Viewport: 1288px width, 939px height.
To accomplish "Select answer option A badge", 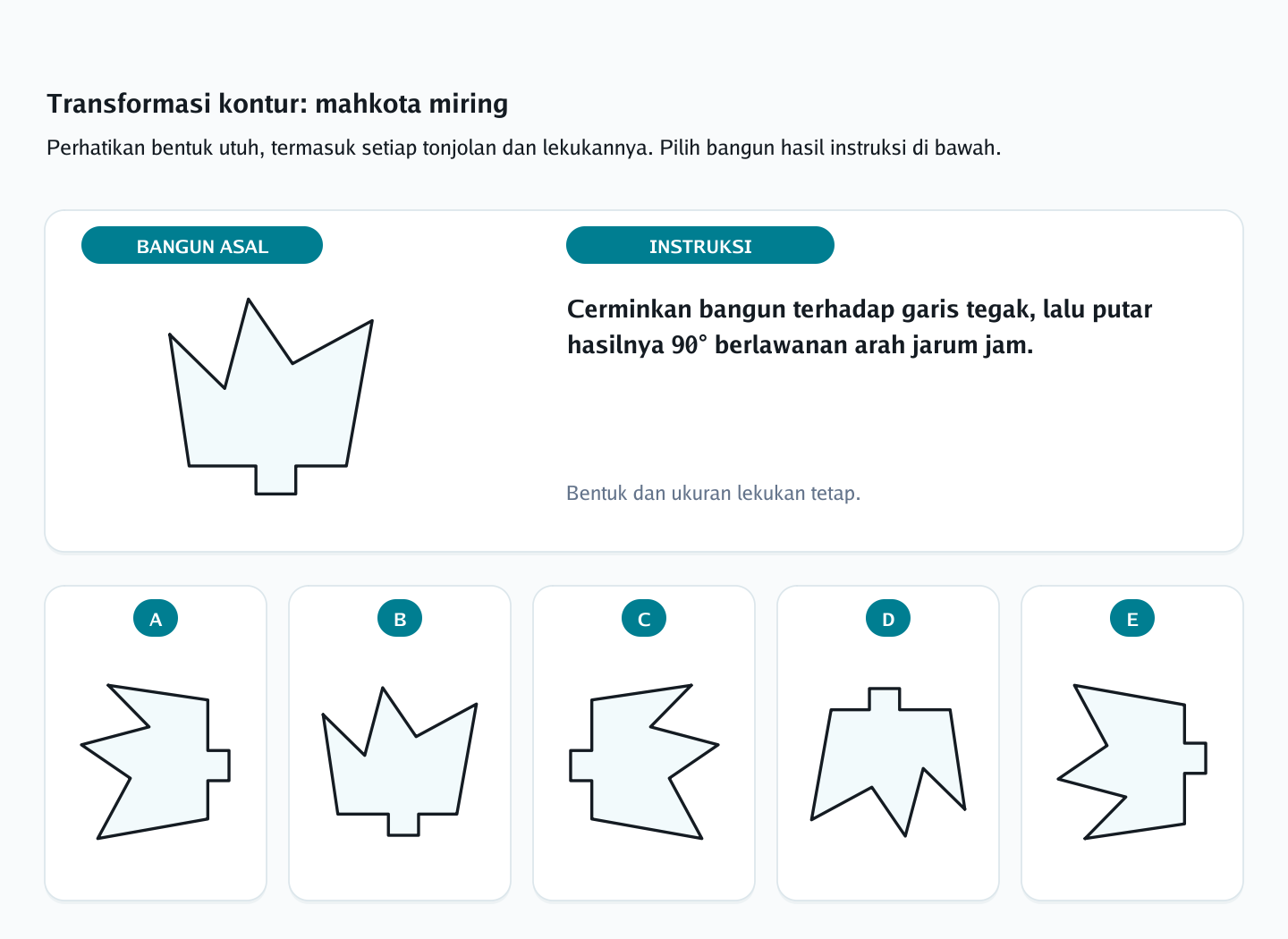I will click(x=156, y=618).
